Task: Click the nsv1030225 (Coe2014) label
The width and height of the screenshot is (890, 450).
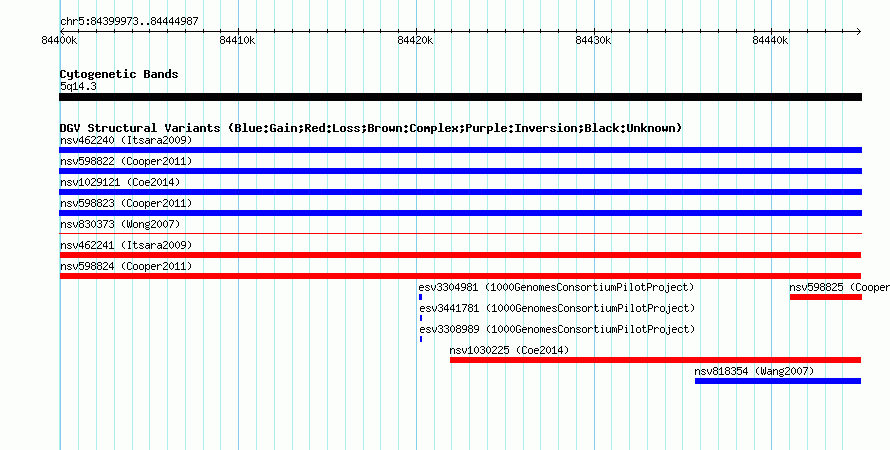Action: point(509,350)
